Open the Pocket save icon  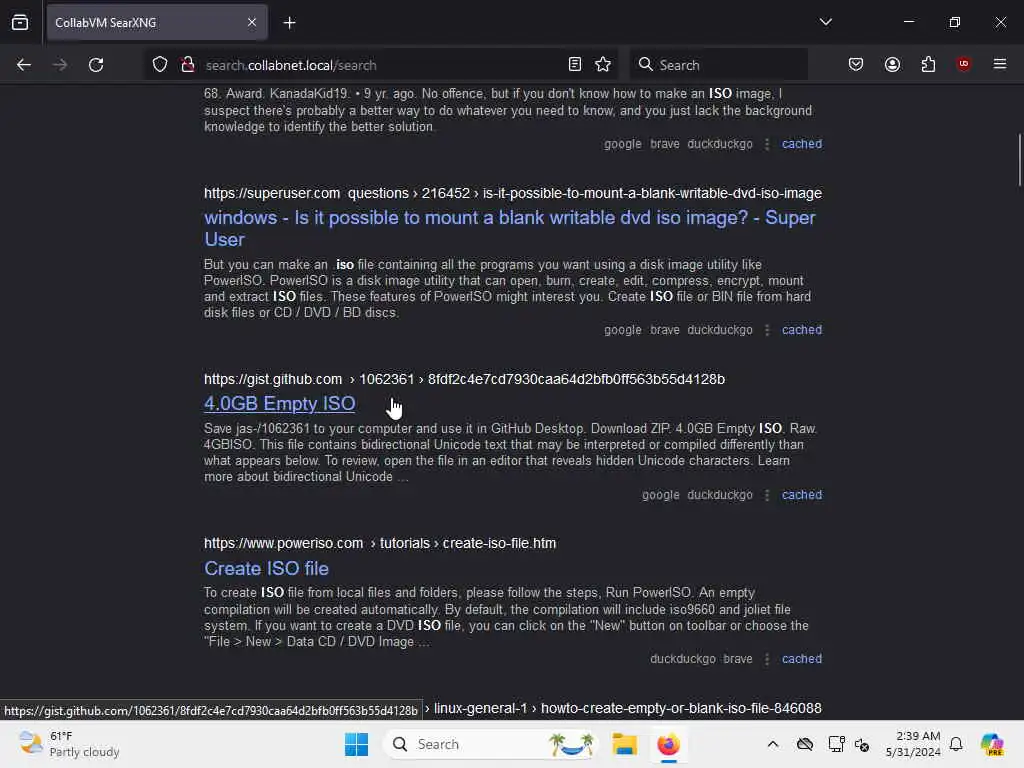pyautogui.click(x=856, y=65)
